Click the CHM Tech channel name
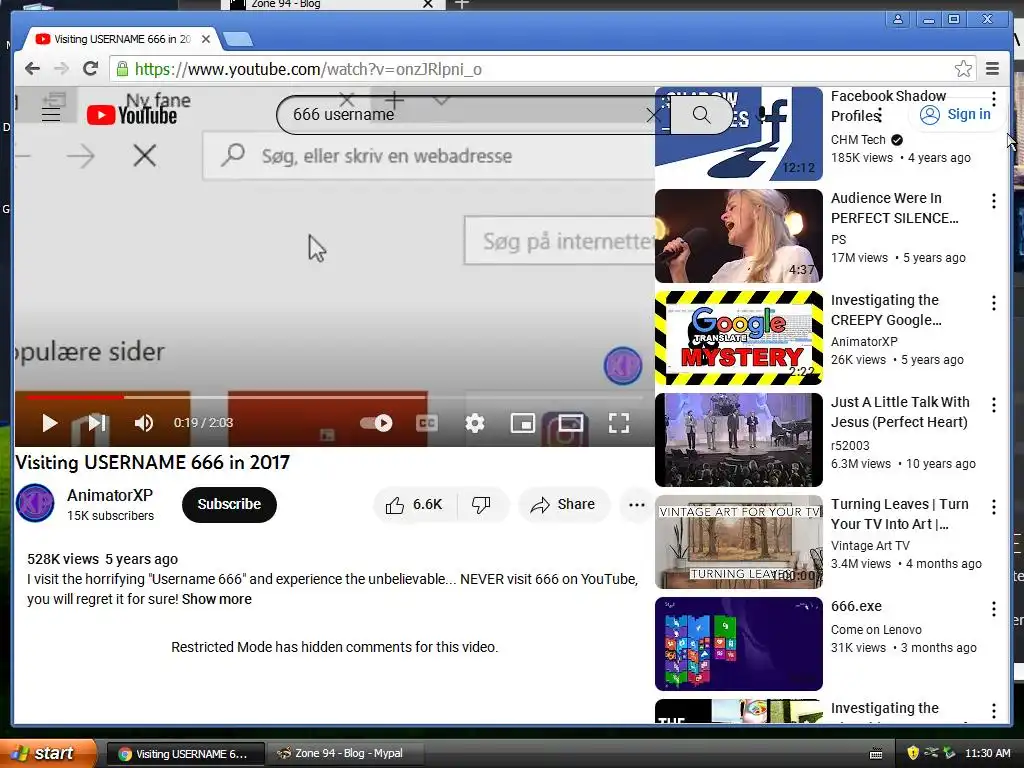Screen dimensions: 1024x768 click(x=857, y=140)
